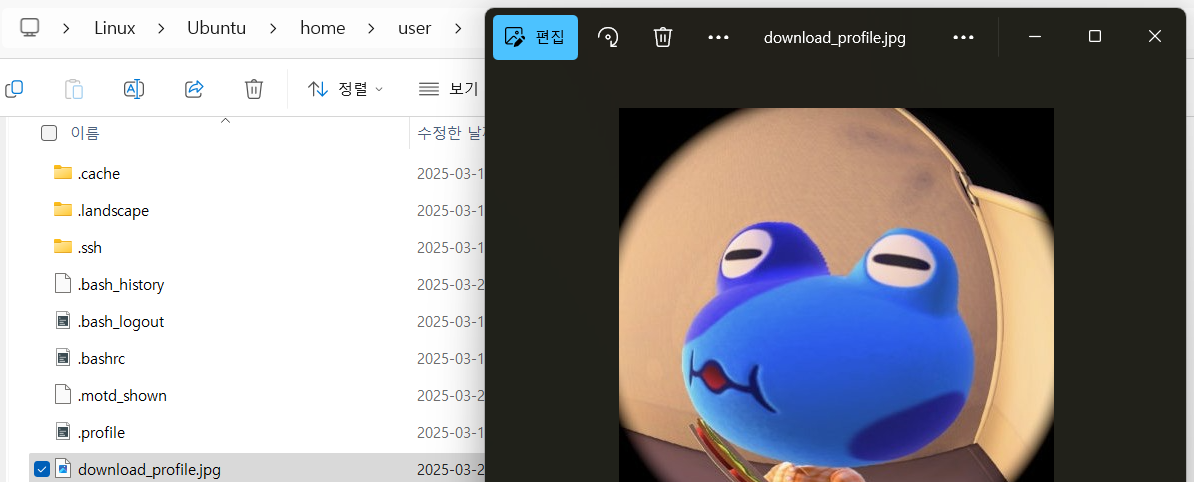Open the 보기 view menu
The width and height of the screenshot is (1194, 482).
click(x=449, y=89)
